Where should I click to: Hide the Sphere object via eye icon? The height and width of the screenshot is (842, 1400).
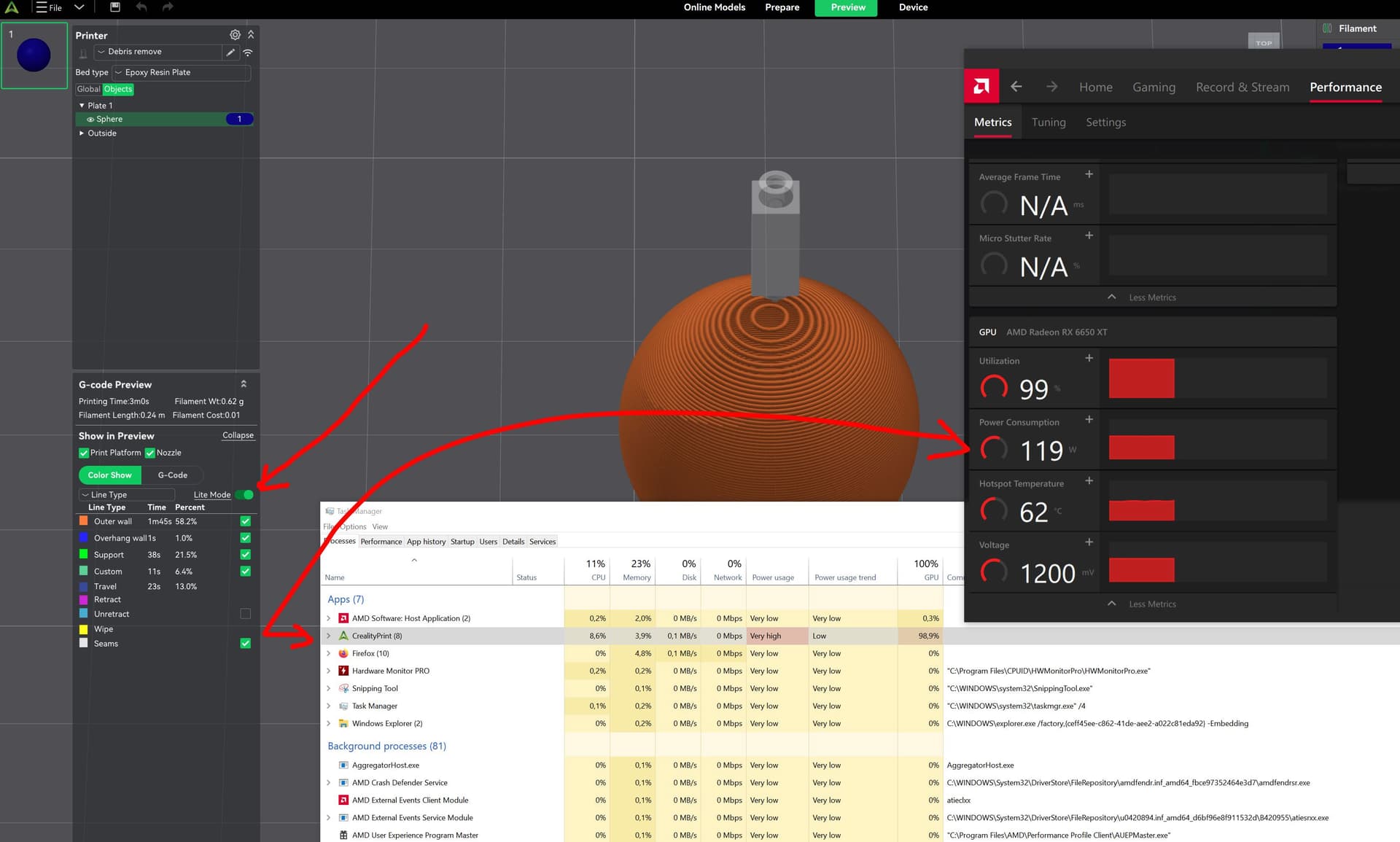tap(90, 120)
